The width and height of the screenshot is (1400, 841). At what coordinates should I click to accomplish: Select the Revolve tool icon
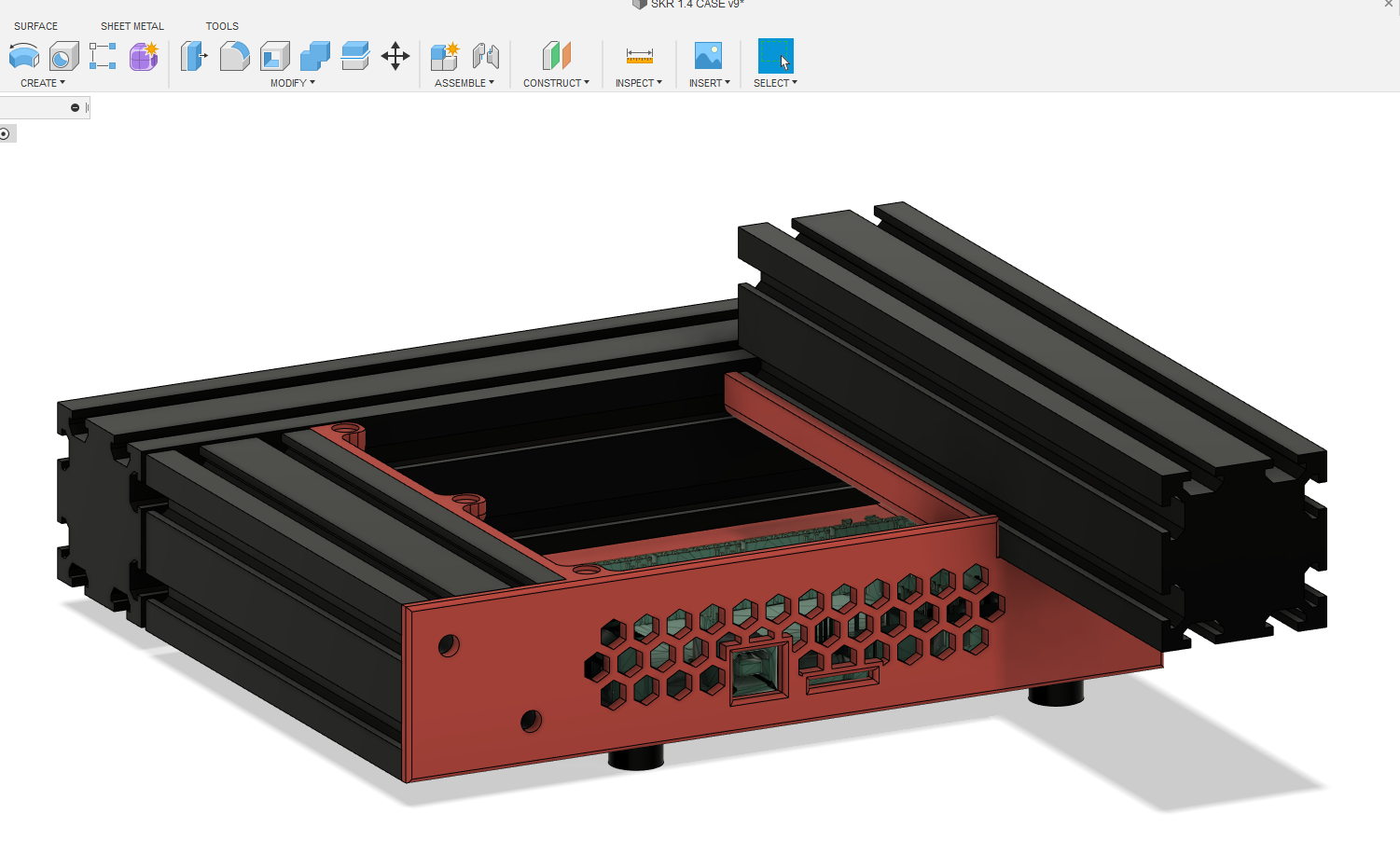[x=23, y=57]
